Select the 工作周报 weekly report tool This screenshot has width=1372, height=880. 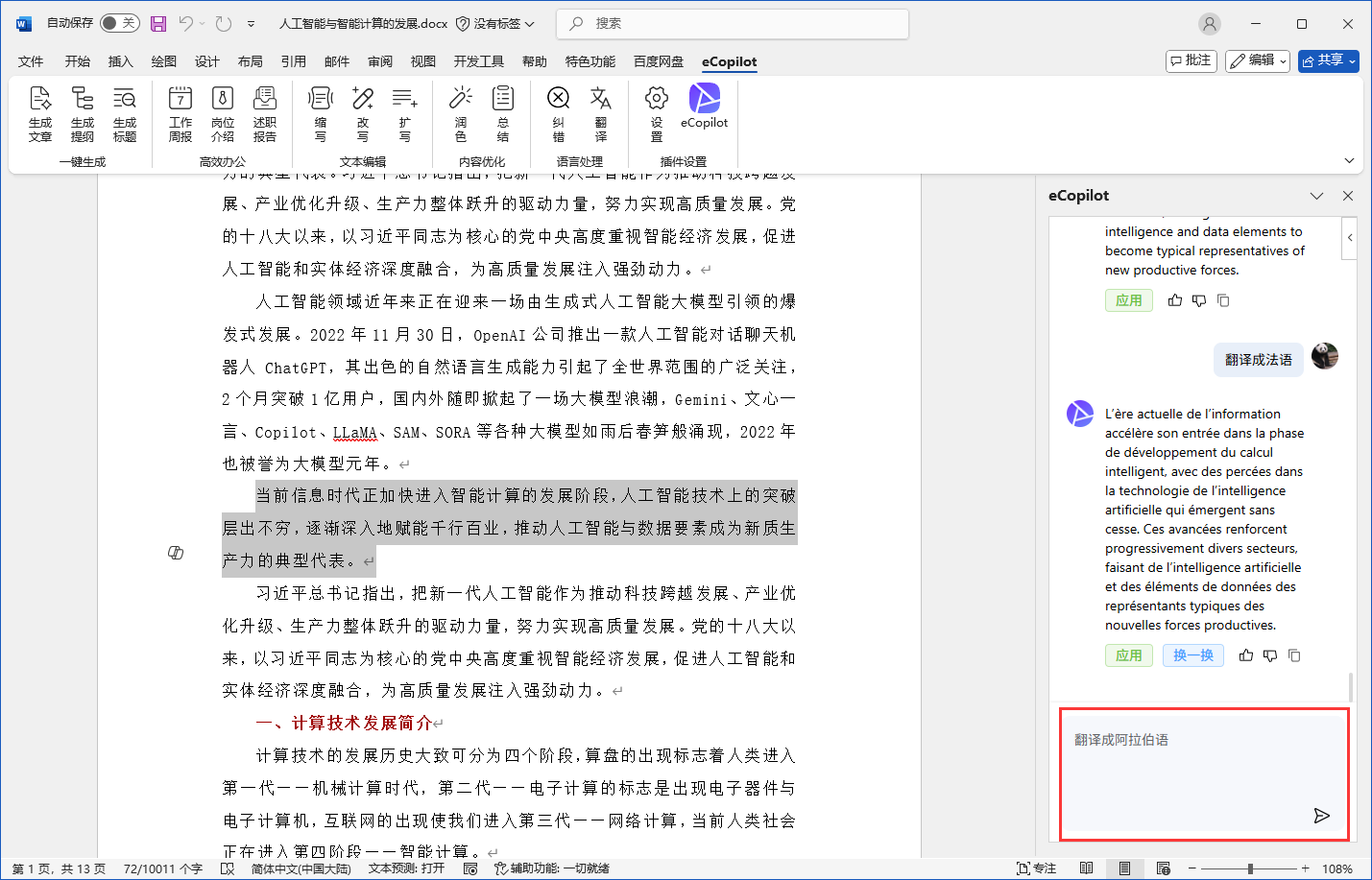[181, 113]
